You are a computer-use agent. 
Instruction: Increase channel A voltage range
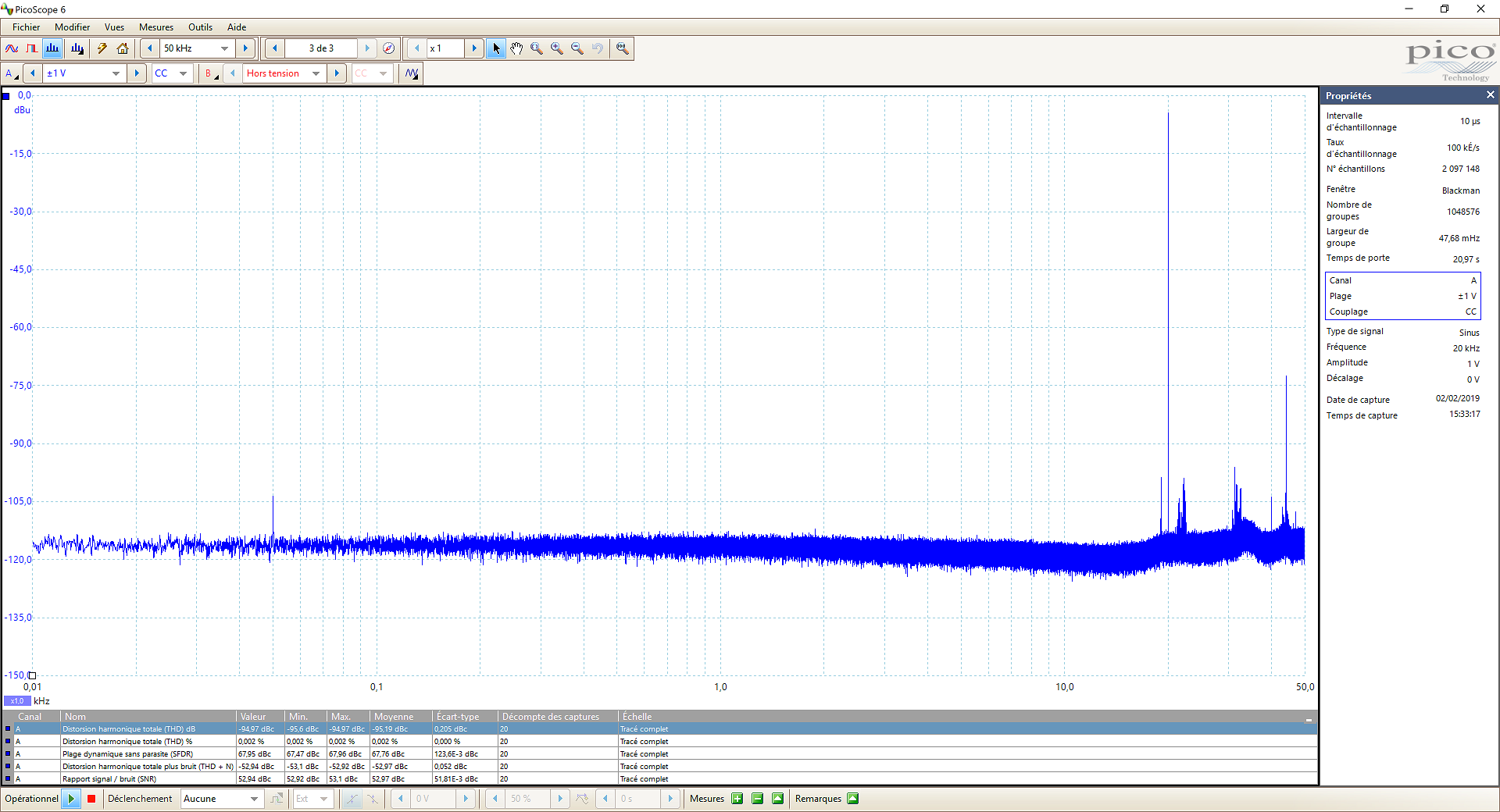click(137, 73)
